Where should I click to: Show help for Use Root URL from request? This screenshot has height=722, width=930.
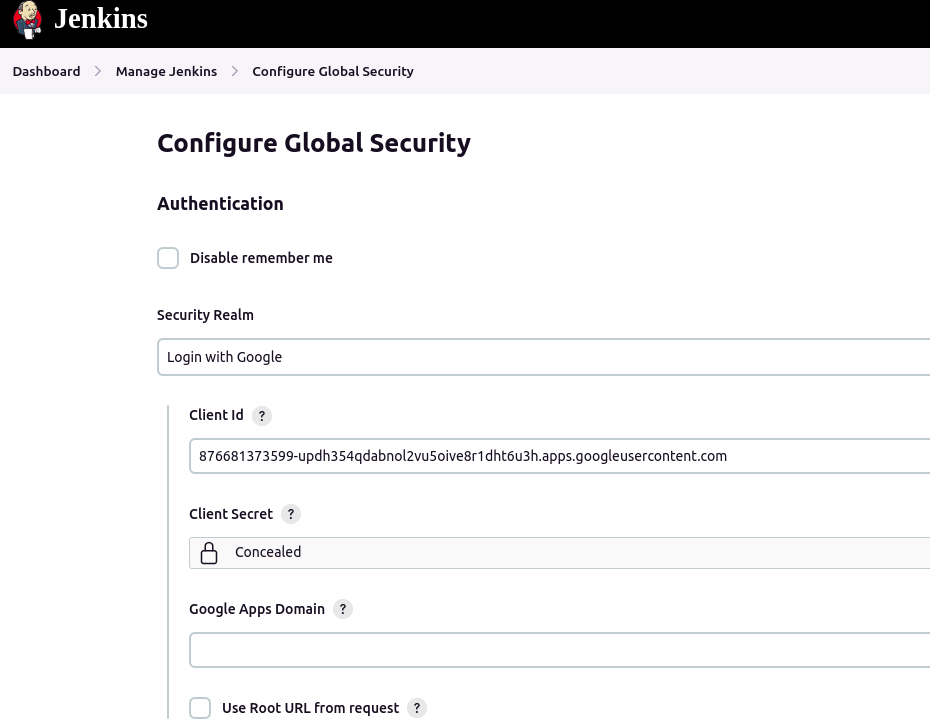coord(417,708)
